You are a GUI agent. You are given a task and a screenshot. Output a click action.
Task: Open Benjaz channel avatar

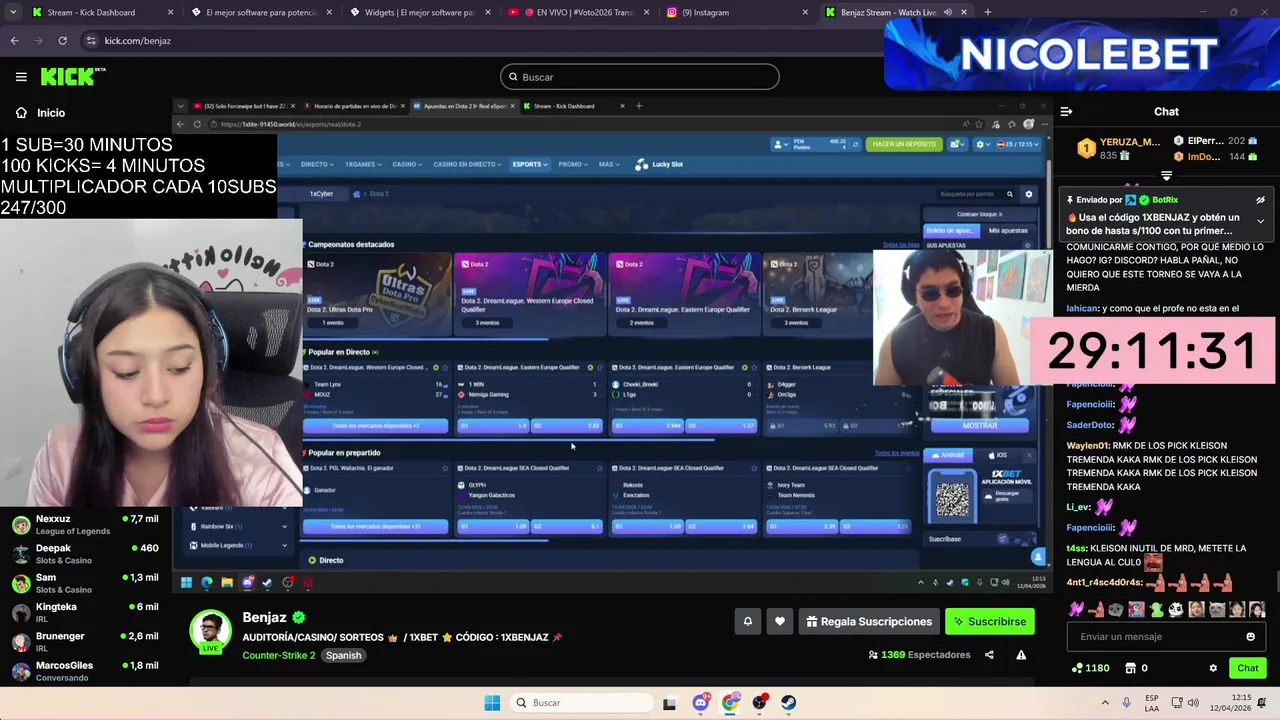[211, 631]
